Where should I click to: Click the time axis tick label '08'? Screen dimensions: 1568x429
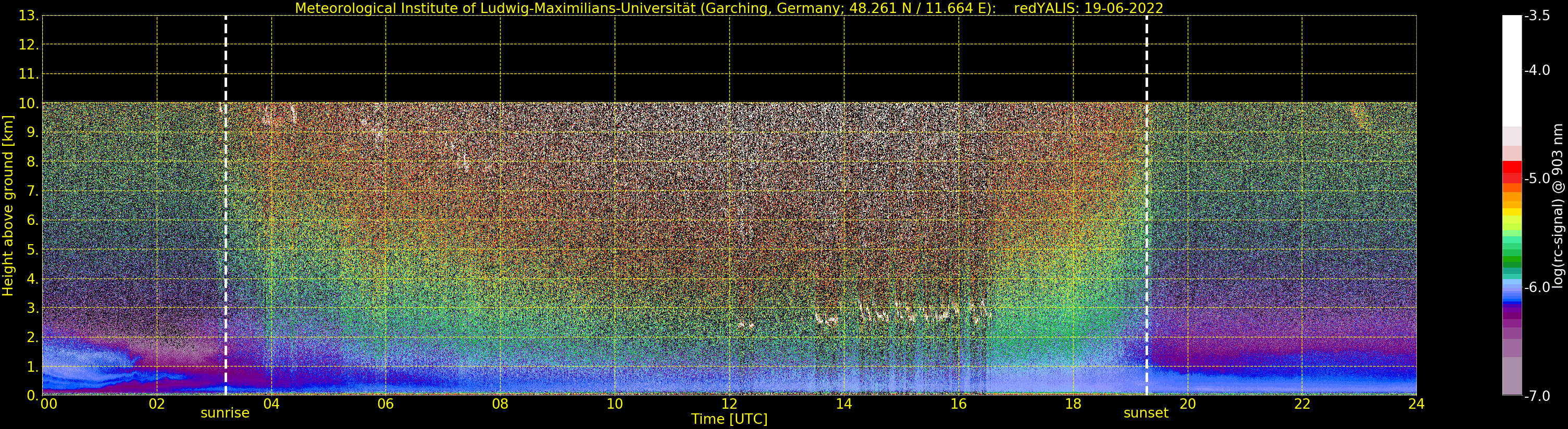500,404
